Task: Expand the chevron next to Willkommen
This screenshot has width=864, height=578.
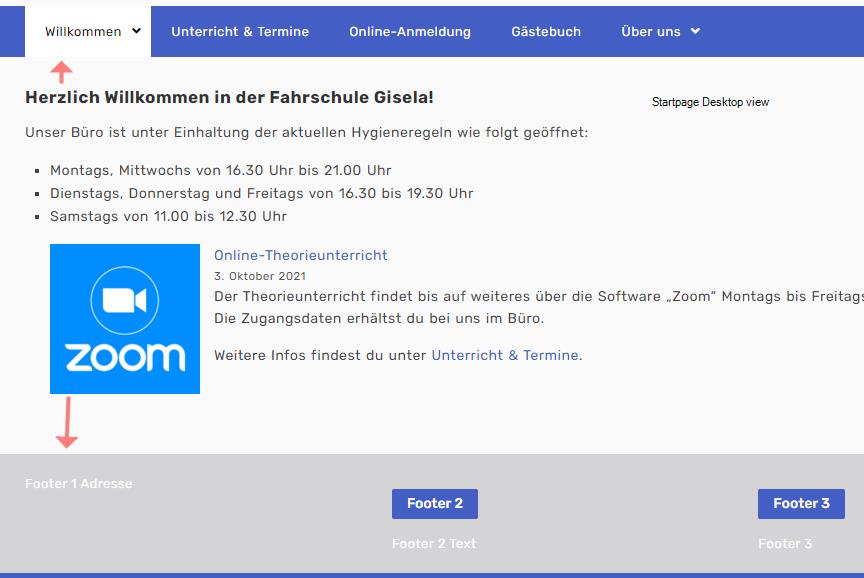Action: (136, 31)
